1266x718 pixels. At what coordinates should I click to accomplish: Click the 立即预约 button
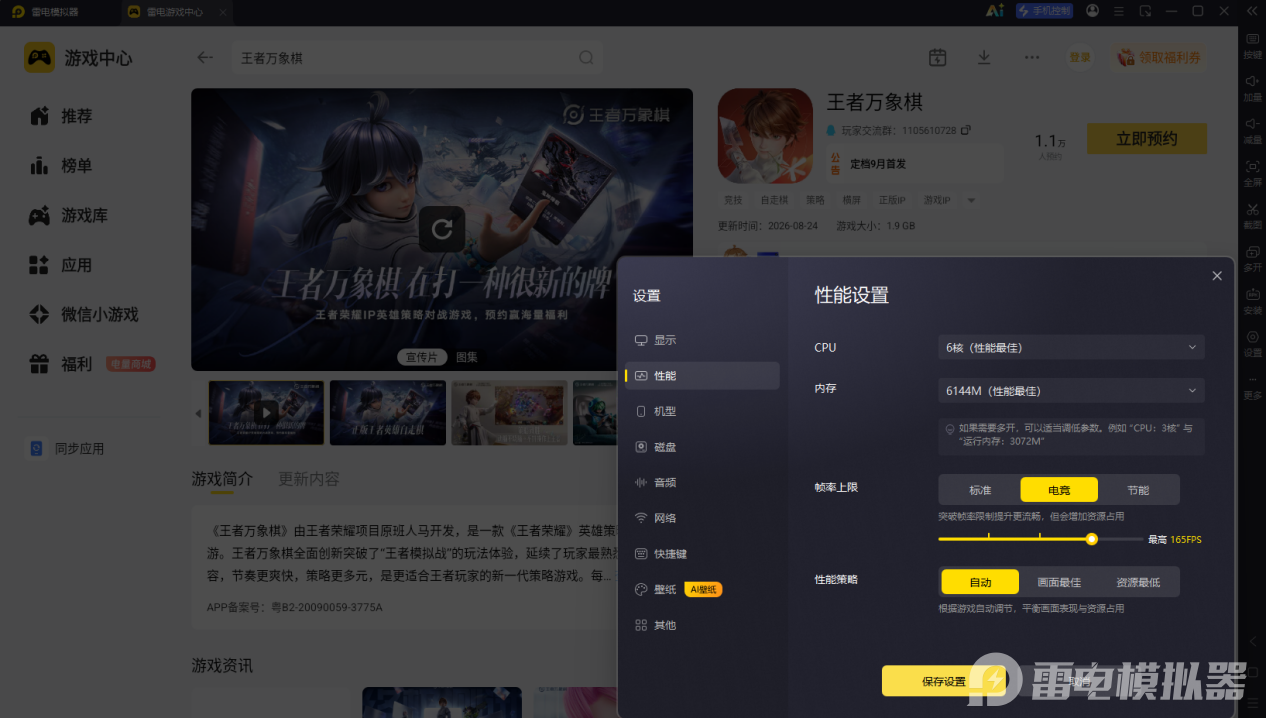point(1147,139)
